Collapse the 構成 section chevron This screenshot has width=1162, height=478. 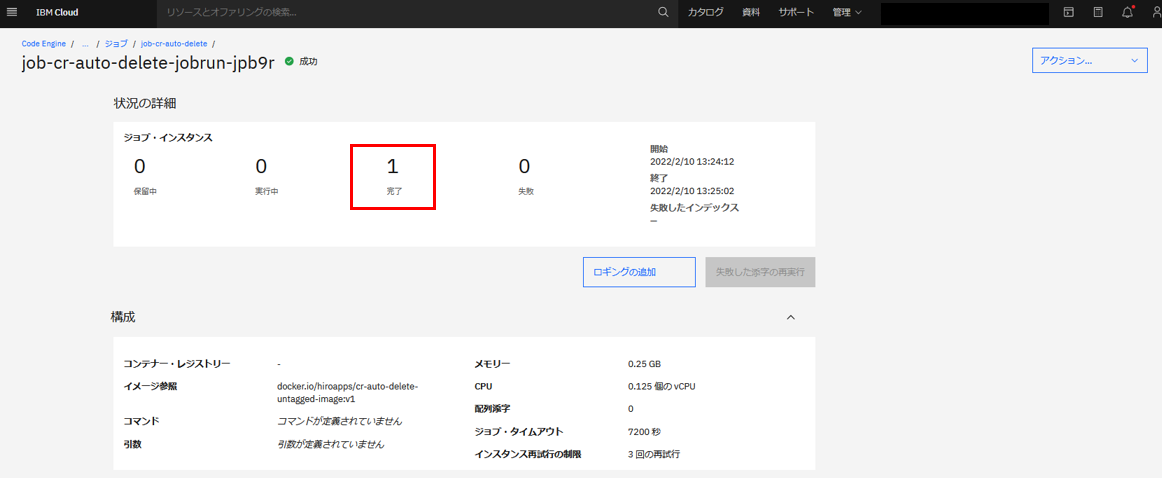791,317
